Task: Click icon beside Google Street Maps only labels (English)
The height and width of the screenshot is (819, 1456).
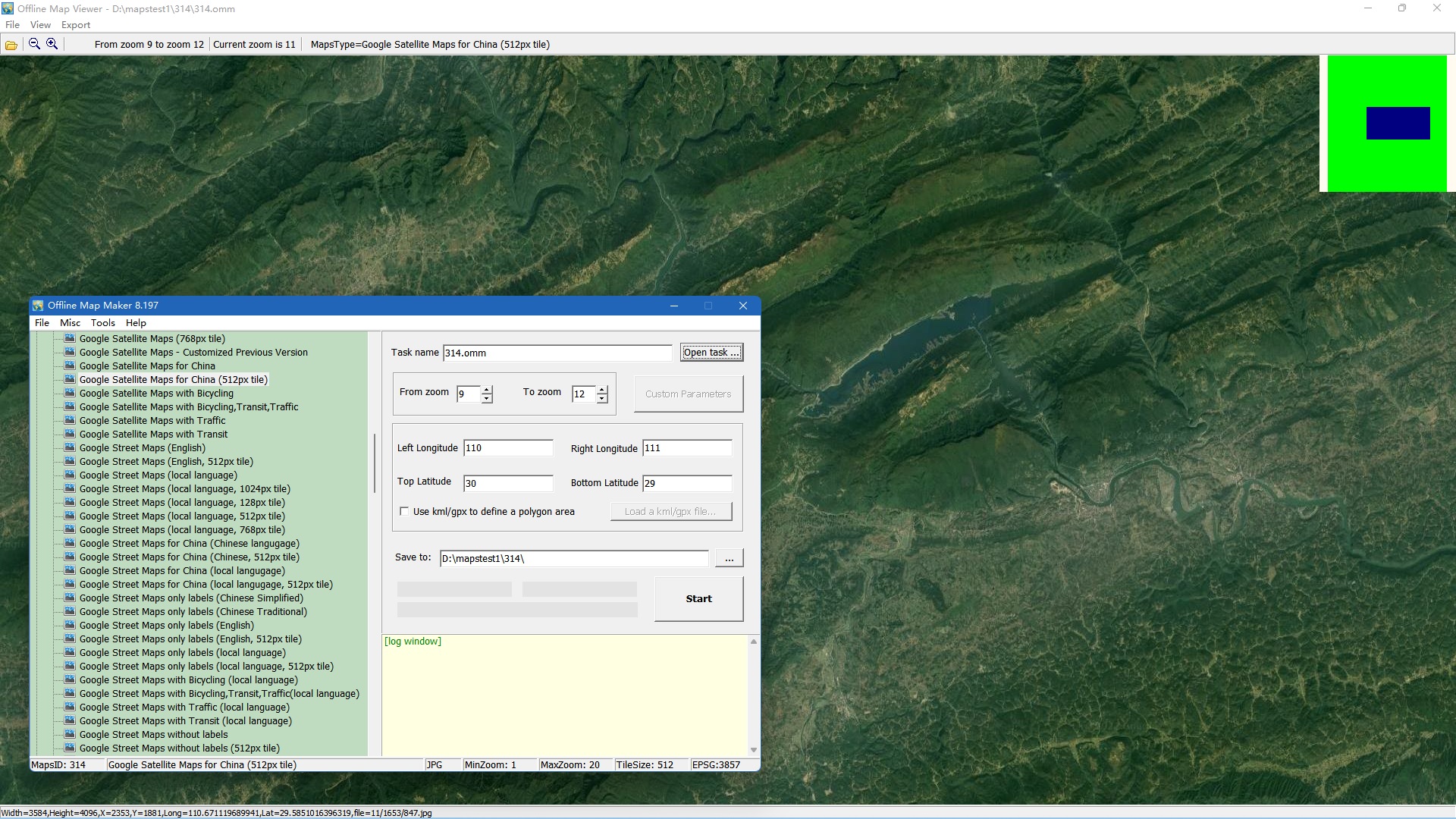Action: [x=70, y=625]
